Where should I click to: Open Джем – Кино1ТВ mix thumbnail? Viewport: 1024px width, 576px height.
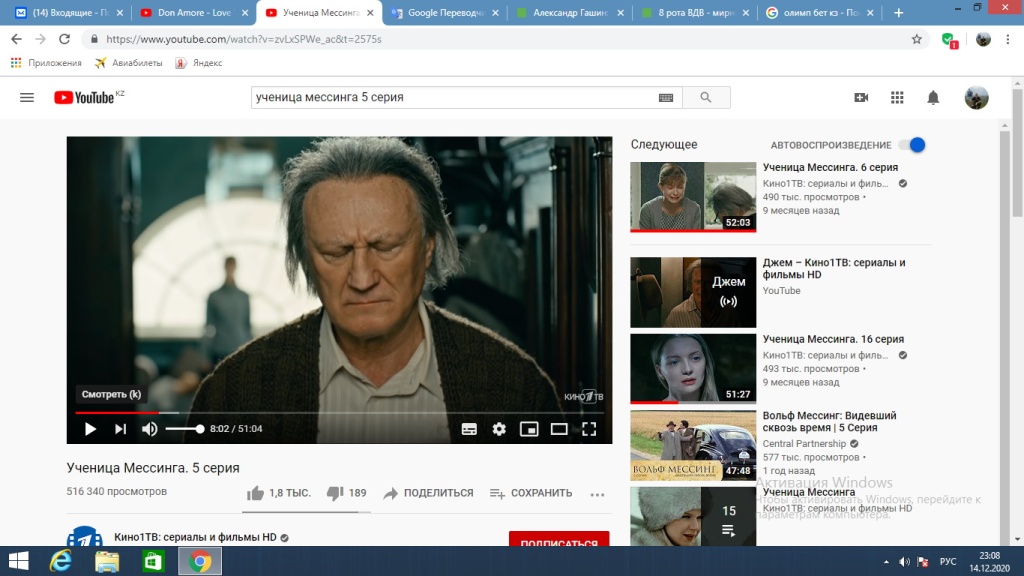click(693, 293)
